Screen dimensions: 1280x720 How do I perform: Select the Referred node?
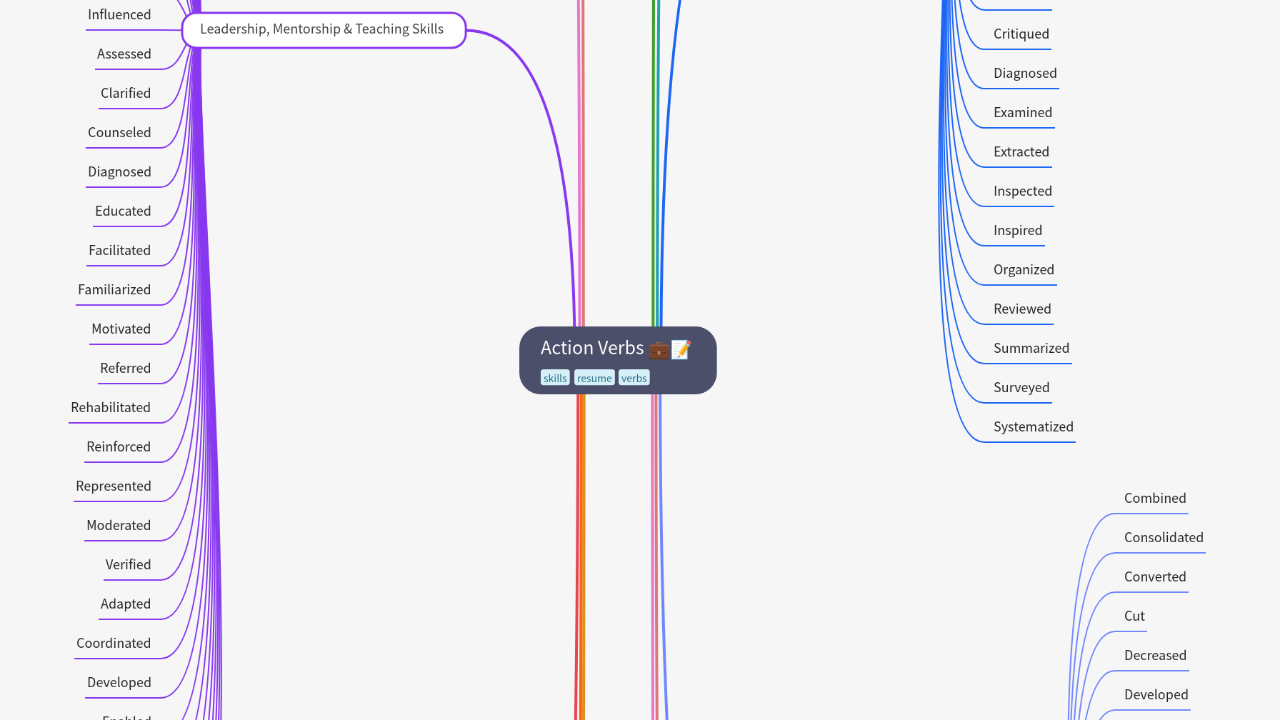coord(125,368)
